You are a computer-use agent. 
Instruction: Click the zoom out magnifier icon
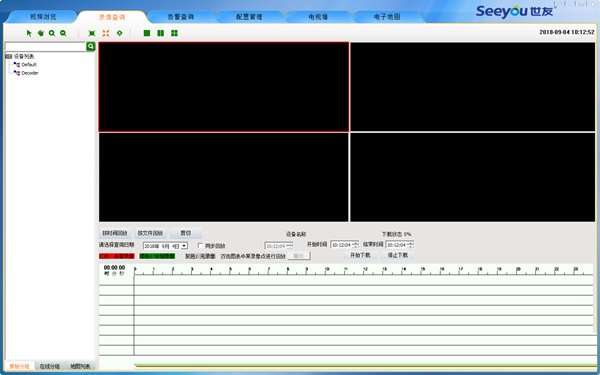[63, 34]
